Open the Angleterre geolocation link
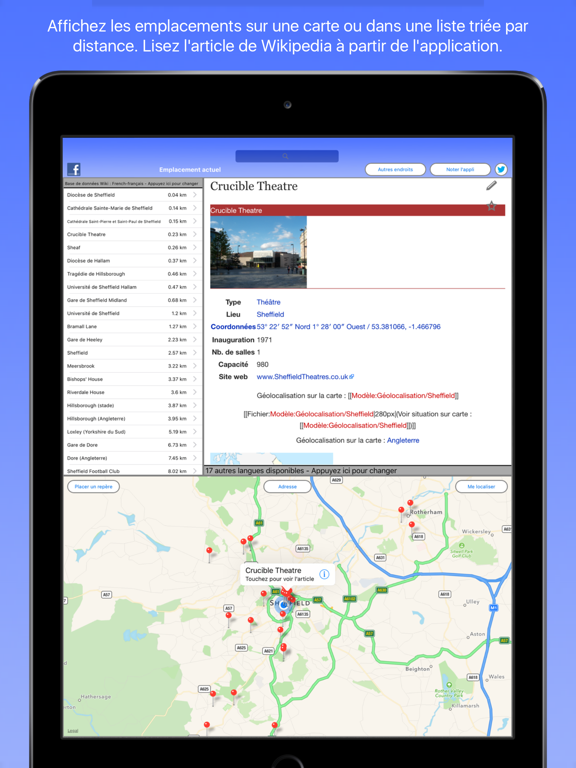The width and height of the screenshot is (576, 768). (x=403, y=440)
